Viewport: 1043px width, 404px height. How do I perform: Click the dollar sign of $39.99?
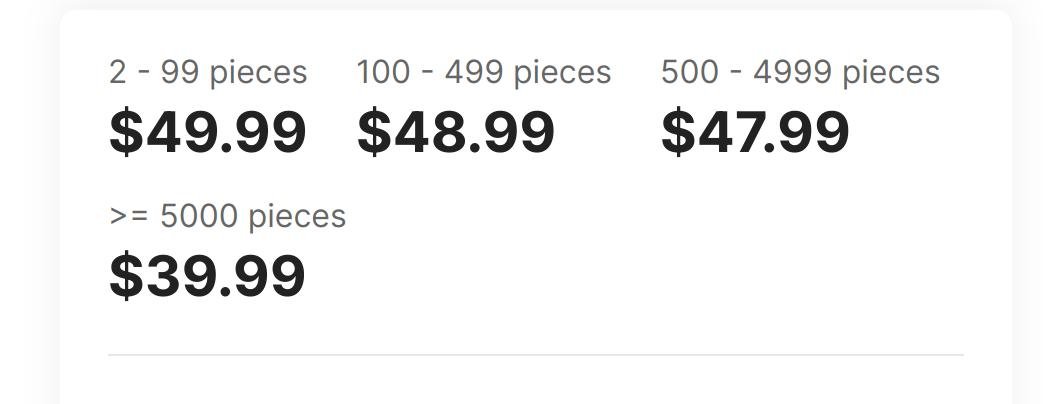(125, 276)
